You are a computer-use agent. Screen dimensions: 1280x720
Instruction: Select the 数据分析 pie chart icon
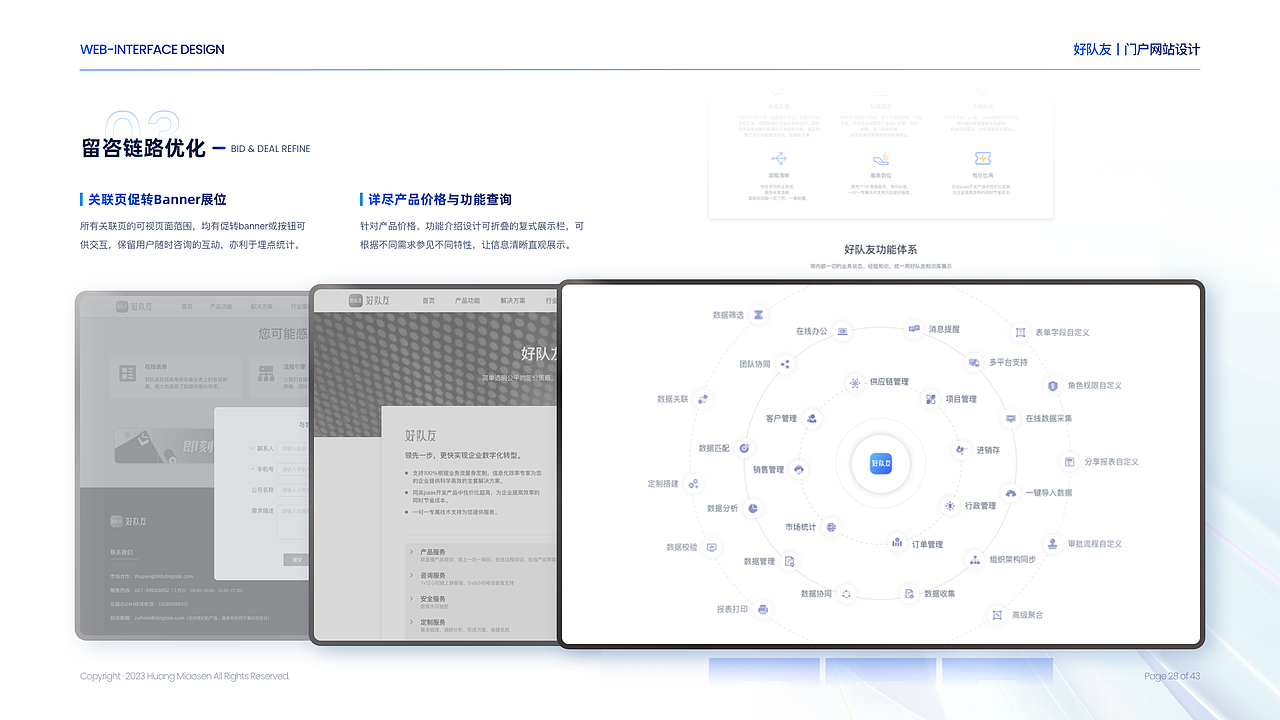click(x=752, y=509)
